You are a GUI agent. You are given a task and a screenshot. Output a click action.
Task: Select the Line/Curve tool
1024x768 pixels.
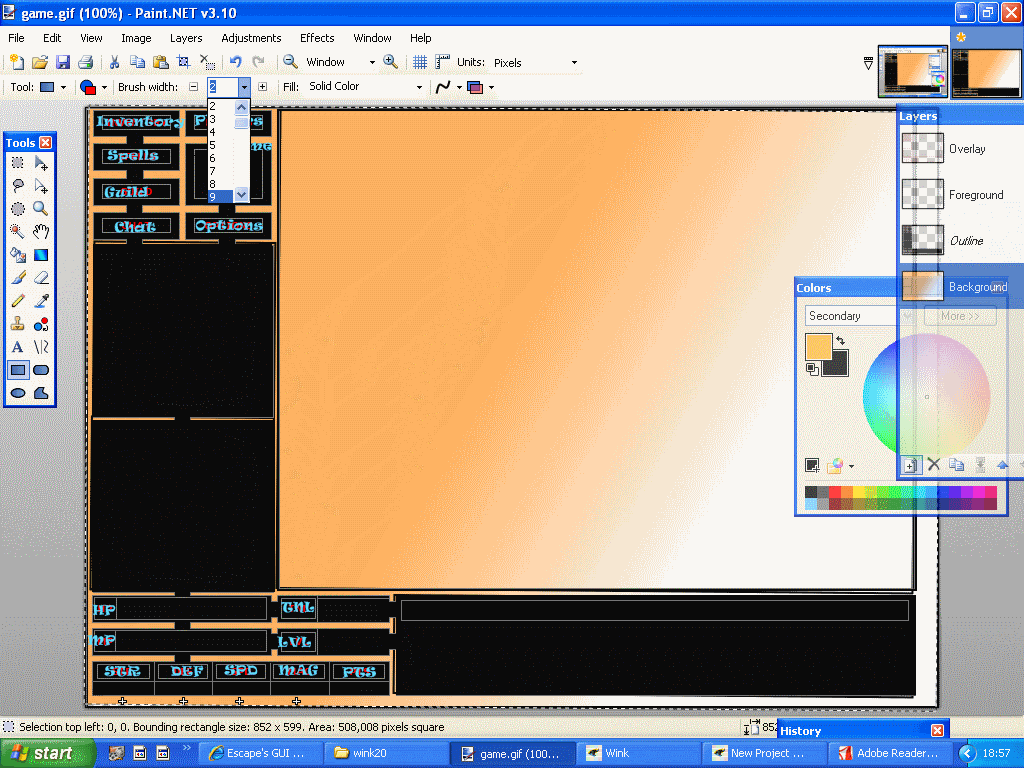tap(41, 347)
